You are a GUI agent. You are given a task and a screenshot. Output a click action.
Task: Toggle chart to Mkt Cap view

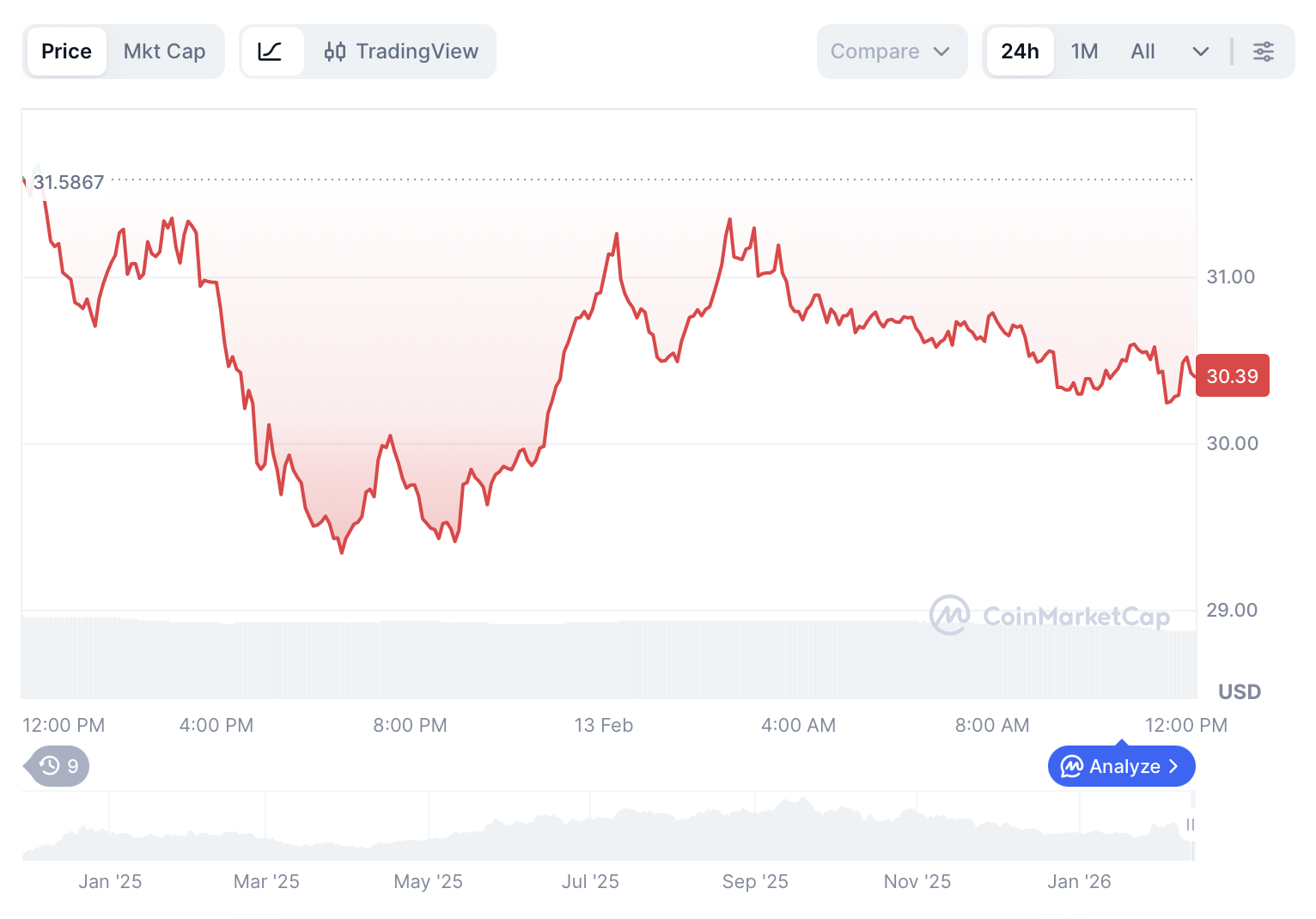pos(164,52)
